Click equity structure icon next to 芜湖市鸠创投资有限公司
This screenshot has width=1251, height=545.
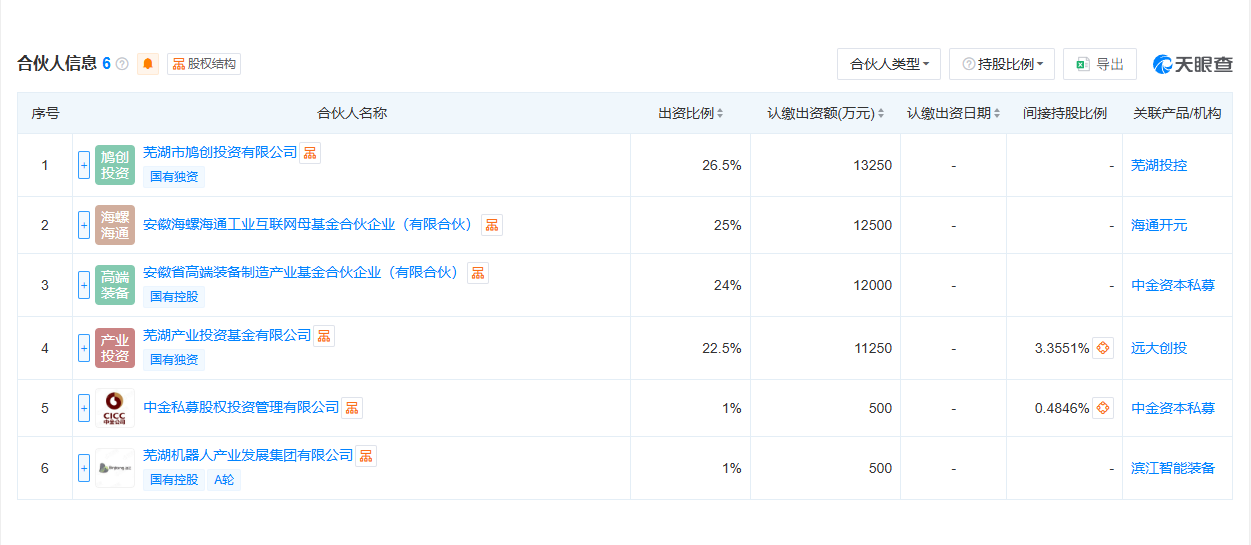[311, 153]
